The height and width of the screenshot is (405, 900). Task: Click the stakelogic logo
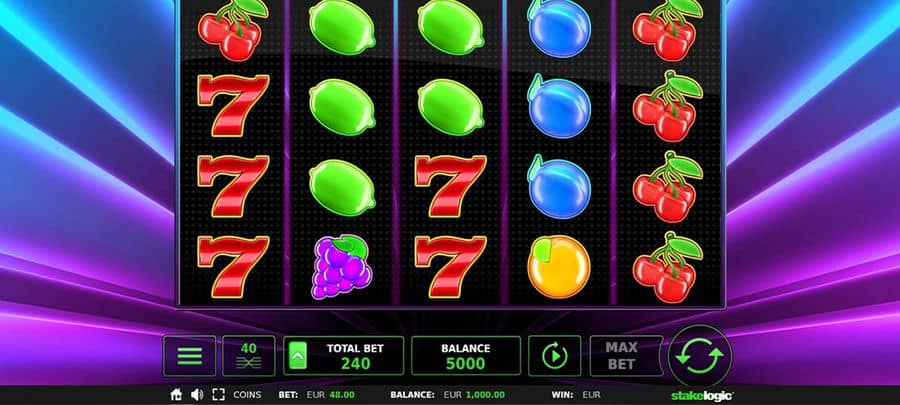[702, 395]
